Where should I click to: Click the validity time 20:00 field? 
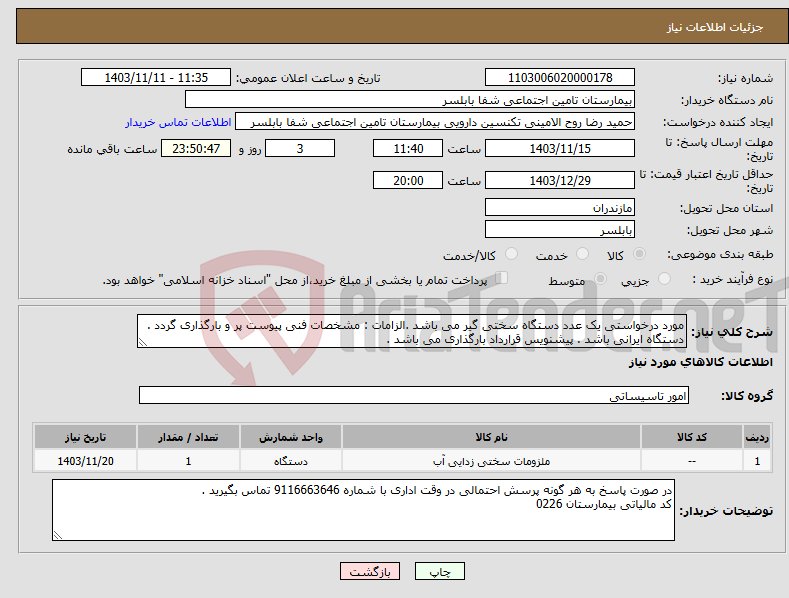(x=408, y=180)
